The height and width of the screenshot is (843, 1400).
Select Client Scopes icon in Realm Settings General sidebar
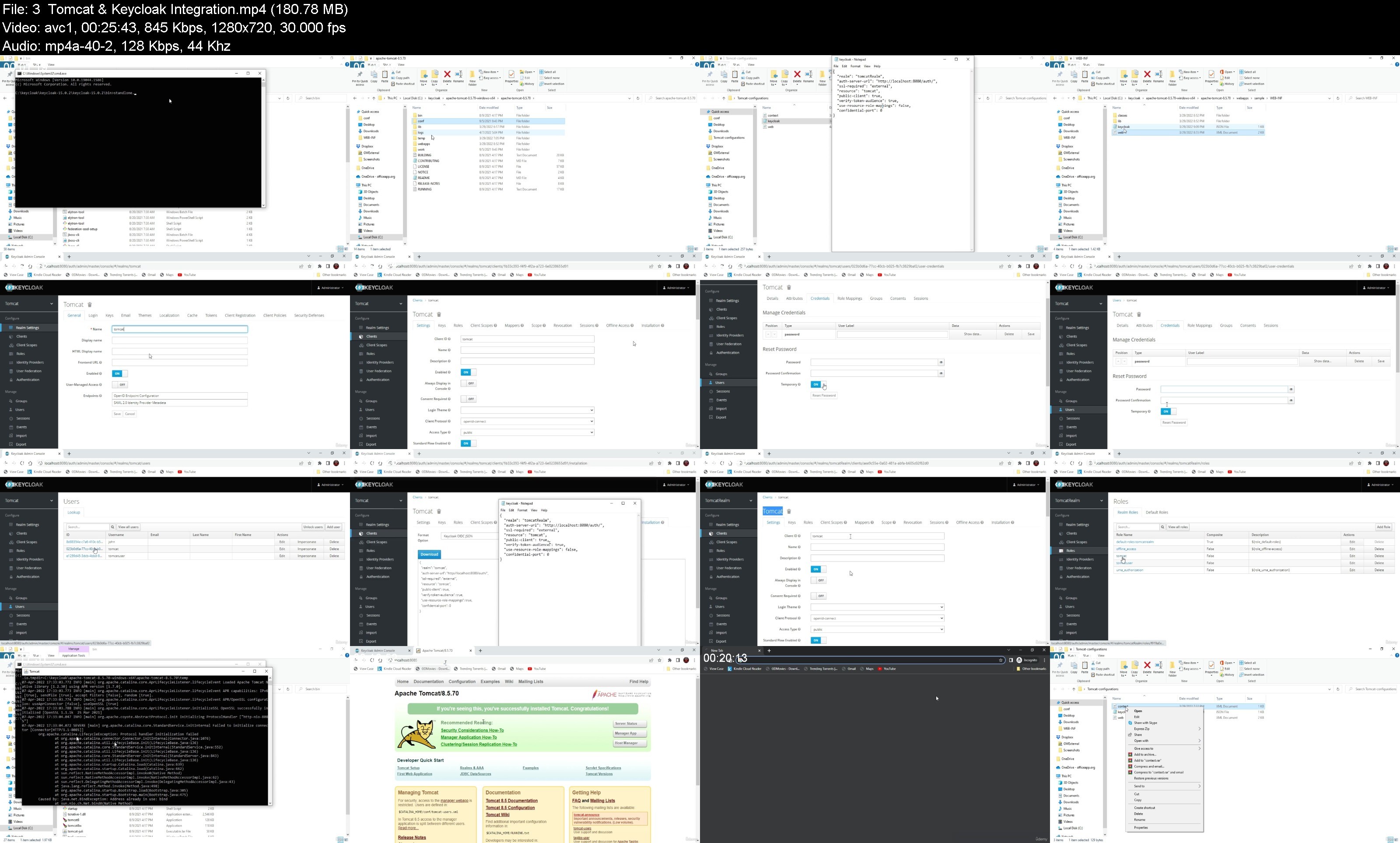(x=11, y=345)
